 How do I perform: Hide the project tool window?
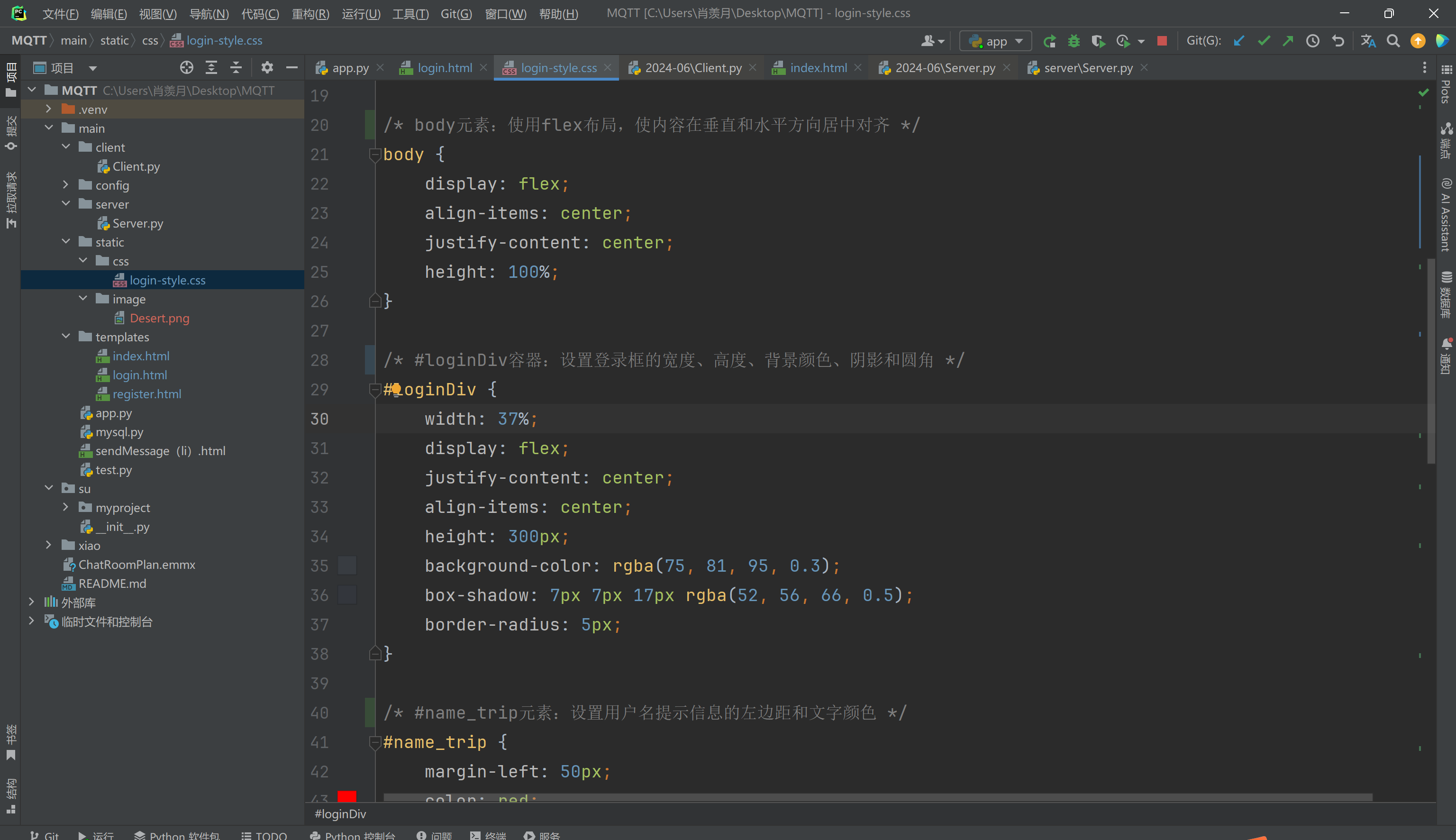[292, 67]
